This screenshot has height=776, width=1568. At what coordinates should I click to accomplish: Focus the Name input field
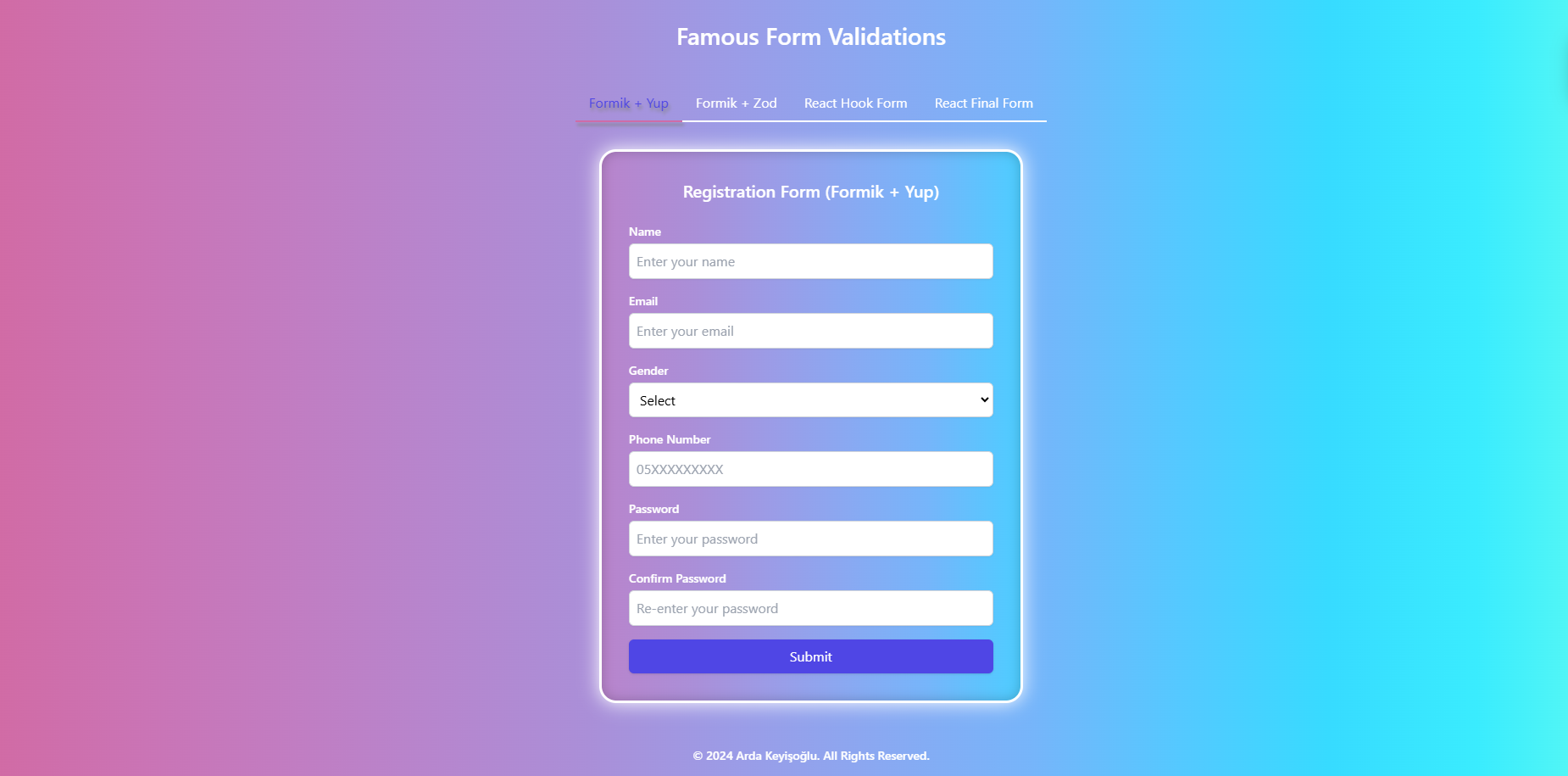(x=811, y=261)
